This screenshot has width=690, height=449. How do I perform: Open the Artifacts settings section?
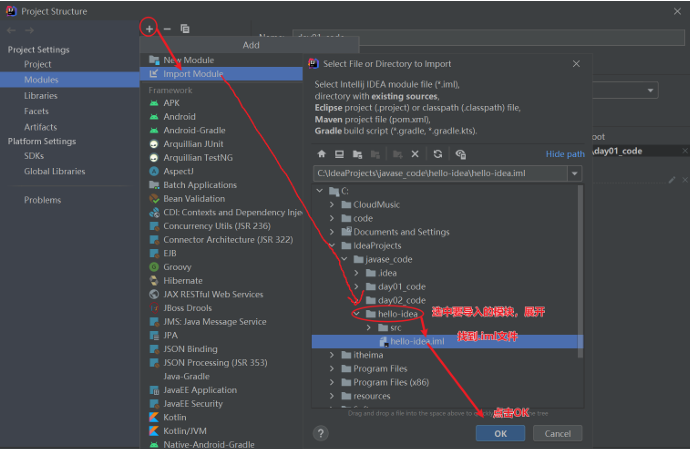click(x=40, y=127)
